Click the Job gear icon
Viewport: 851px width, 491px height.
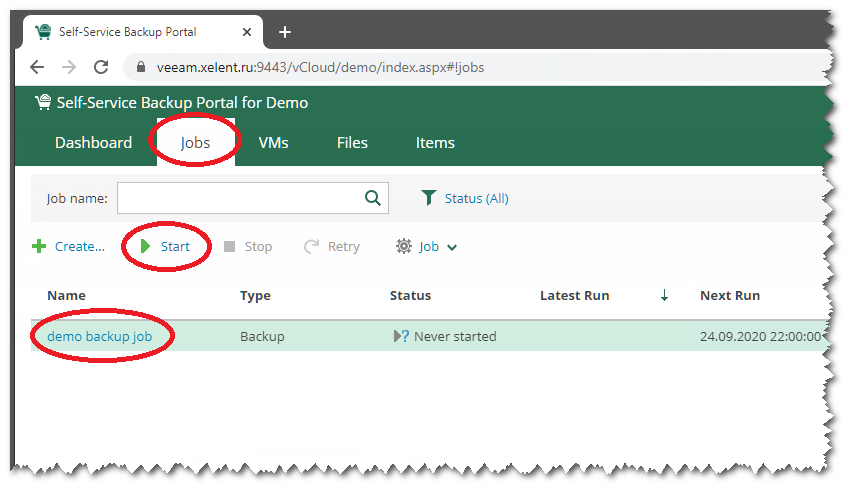point(404,246)
